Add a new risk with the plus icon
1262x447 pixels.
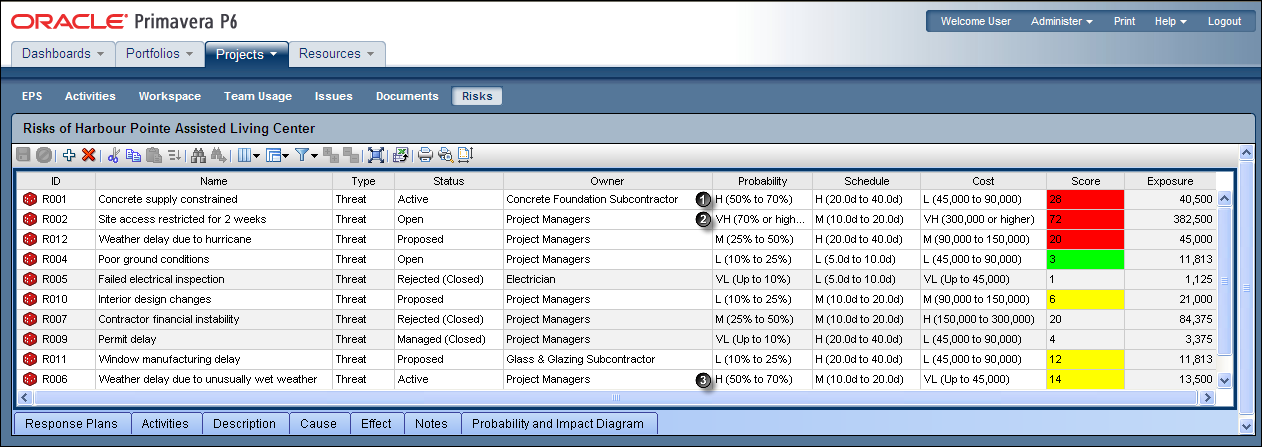69,155
